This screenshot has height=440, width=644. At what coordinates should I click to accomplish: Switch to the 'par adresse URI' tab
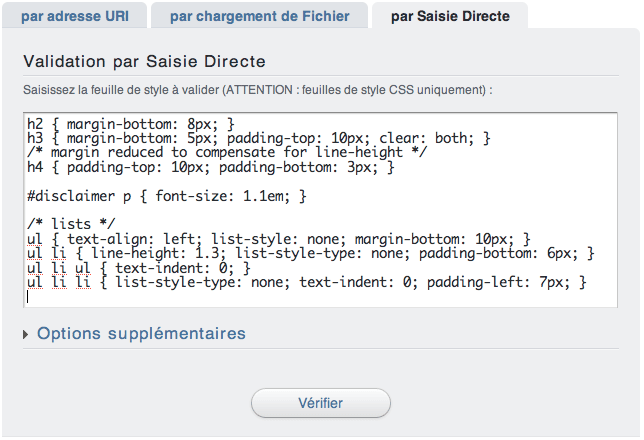75,16
